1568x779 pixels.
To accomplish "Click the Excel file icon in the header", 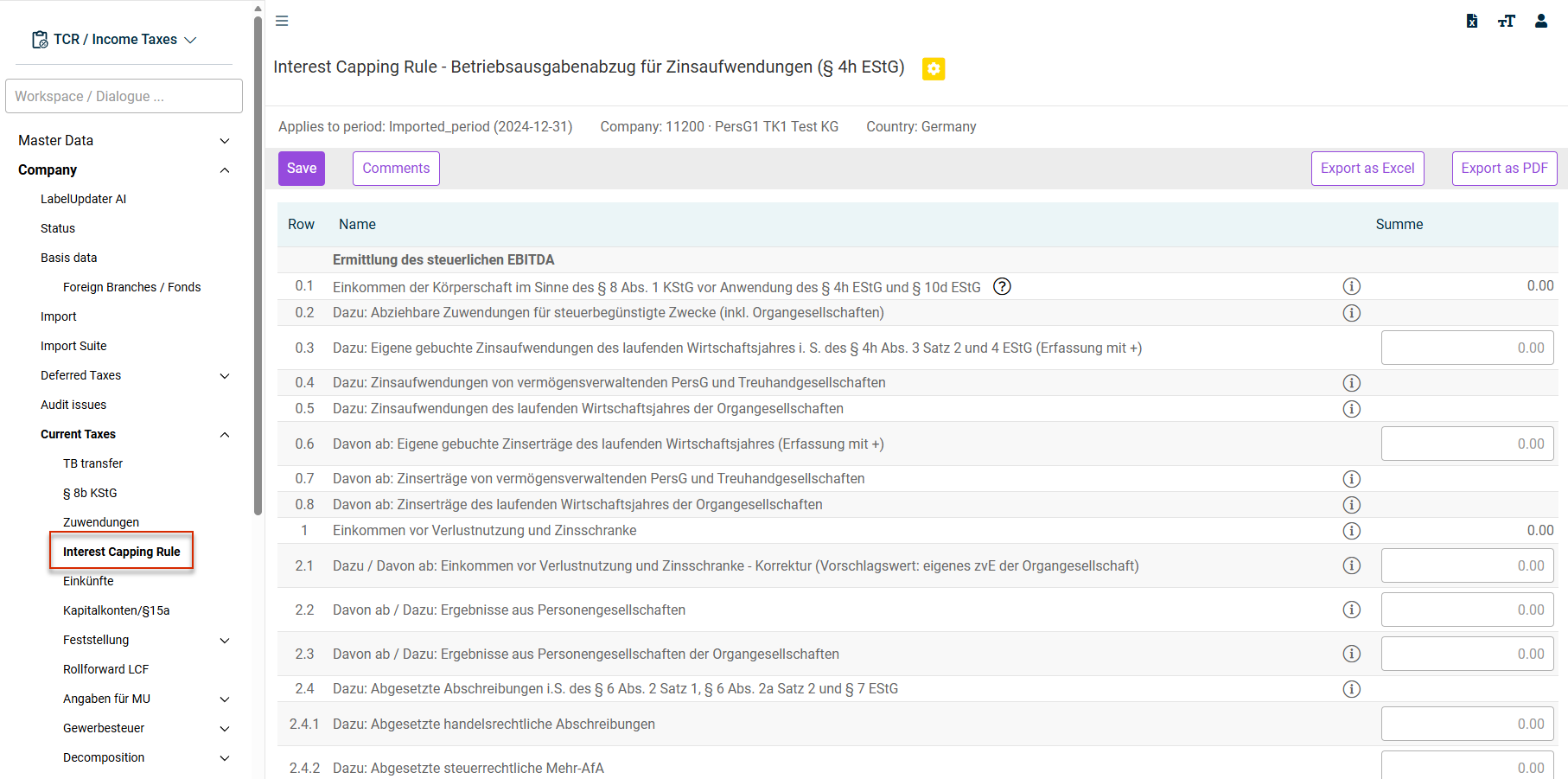I will (1472, 21).
